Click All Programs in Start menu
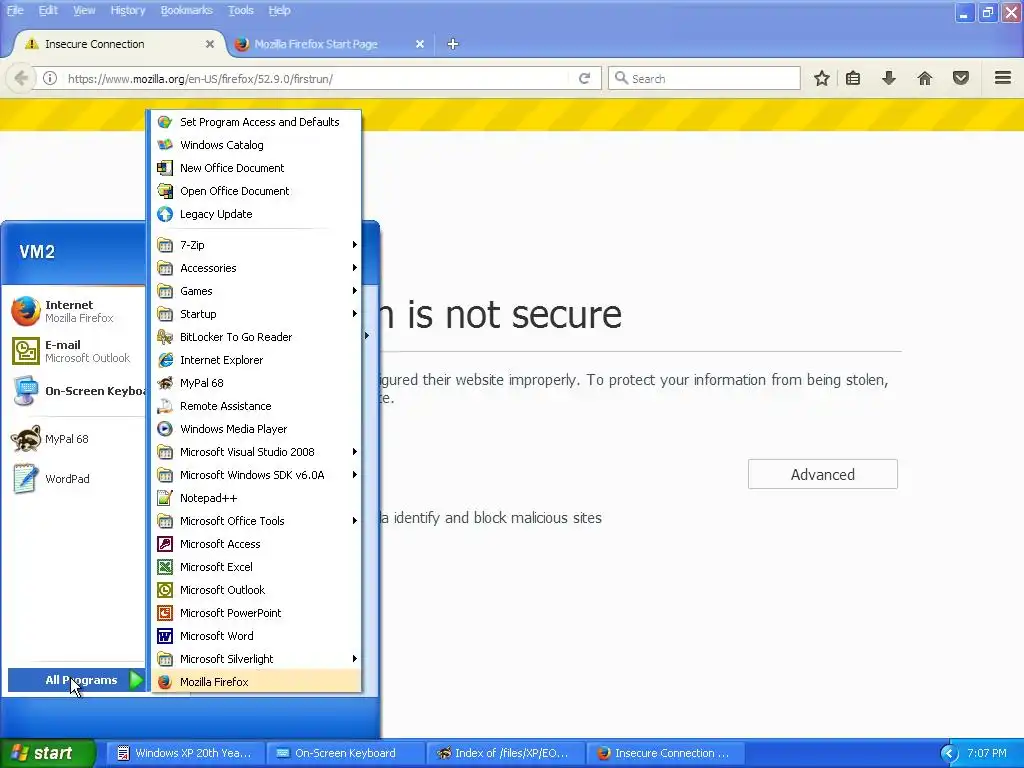Screen dimensions: 1024x768 pyautogui.click(x=76, y=680)
